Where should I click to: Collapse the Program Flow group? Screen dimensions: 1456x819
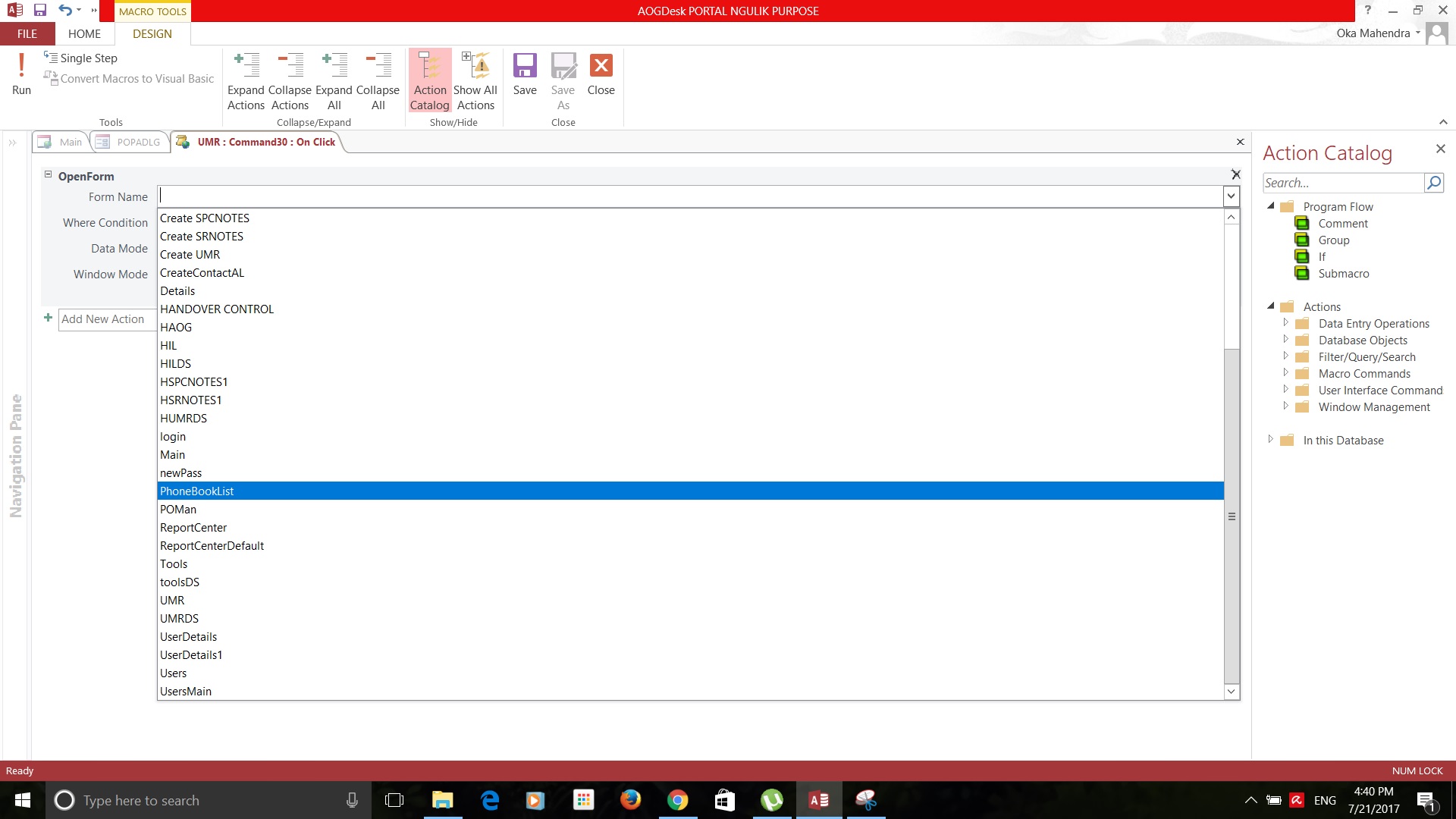[x=1272, y=206]
